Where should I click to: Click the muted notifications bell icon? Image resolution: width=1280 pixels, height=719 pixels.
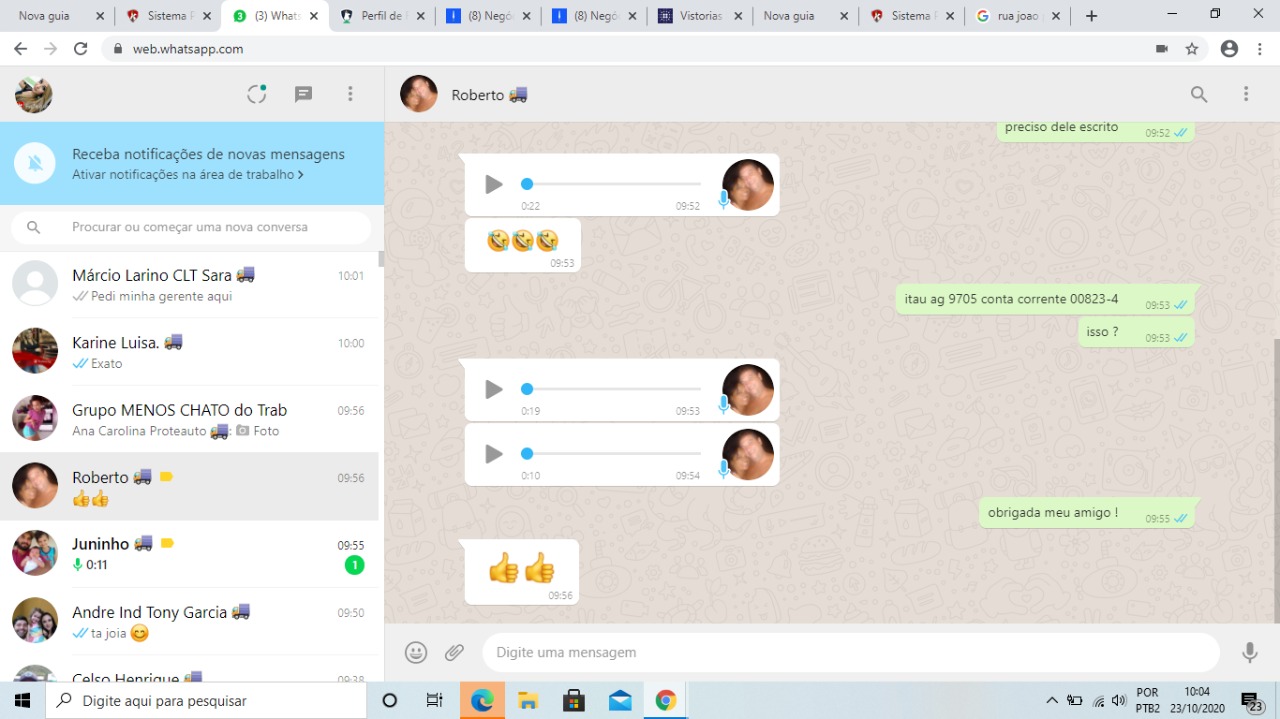[x=35, y=163]
